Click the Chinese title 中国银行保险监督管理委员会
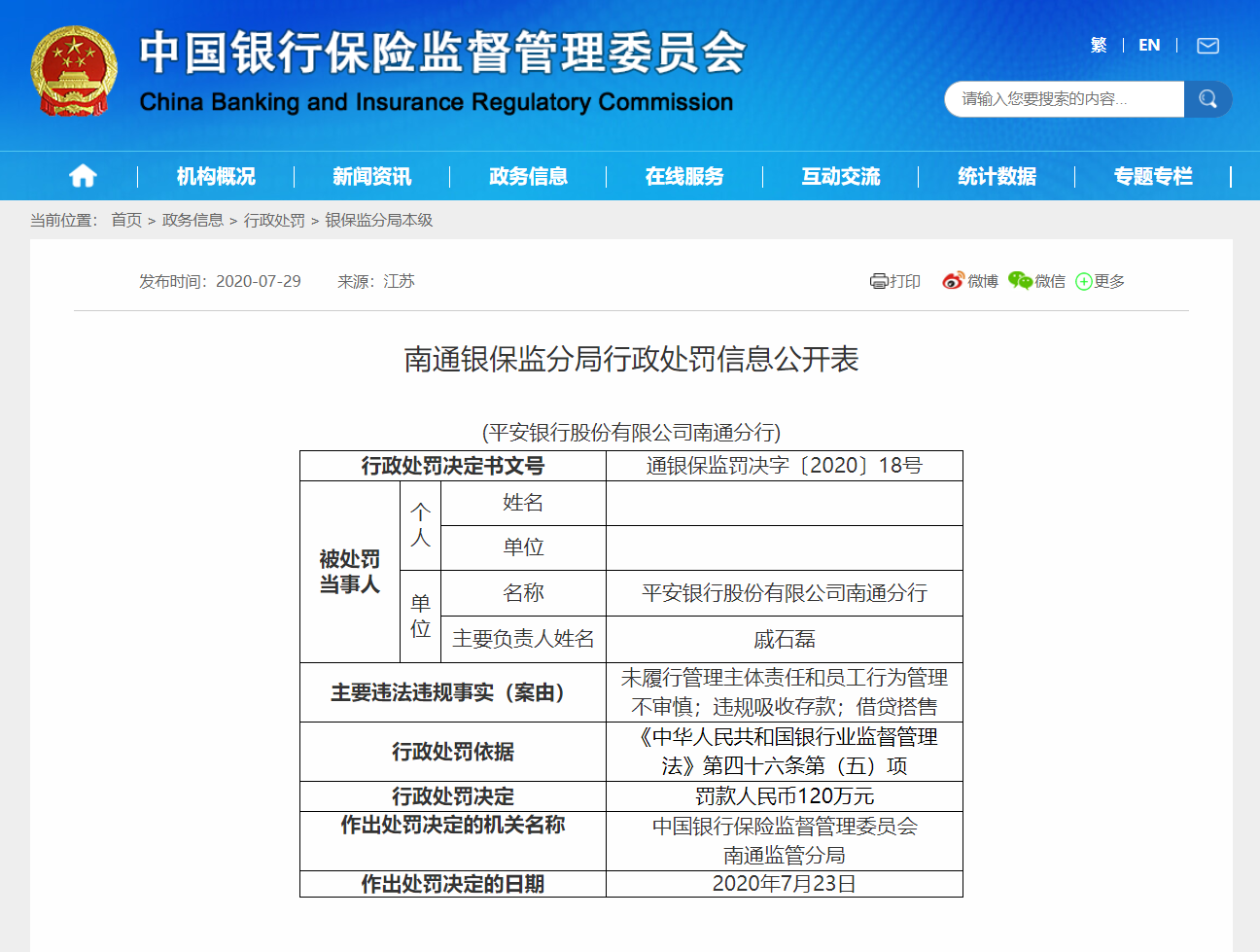Image resolution: width=1260 pixels, height=952 pixels. tap(442, 53)
